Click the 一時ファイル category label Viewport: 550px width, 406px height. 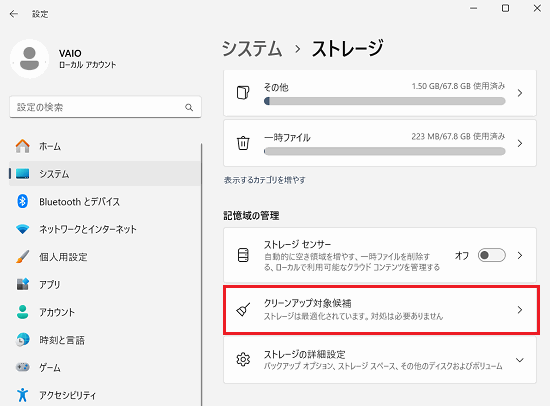click(x=287, y=138)
